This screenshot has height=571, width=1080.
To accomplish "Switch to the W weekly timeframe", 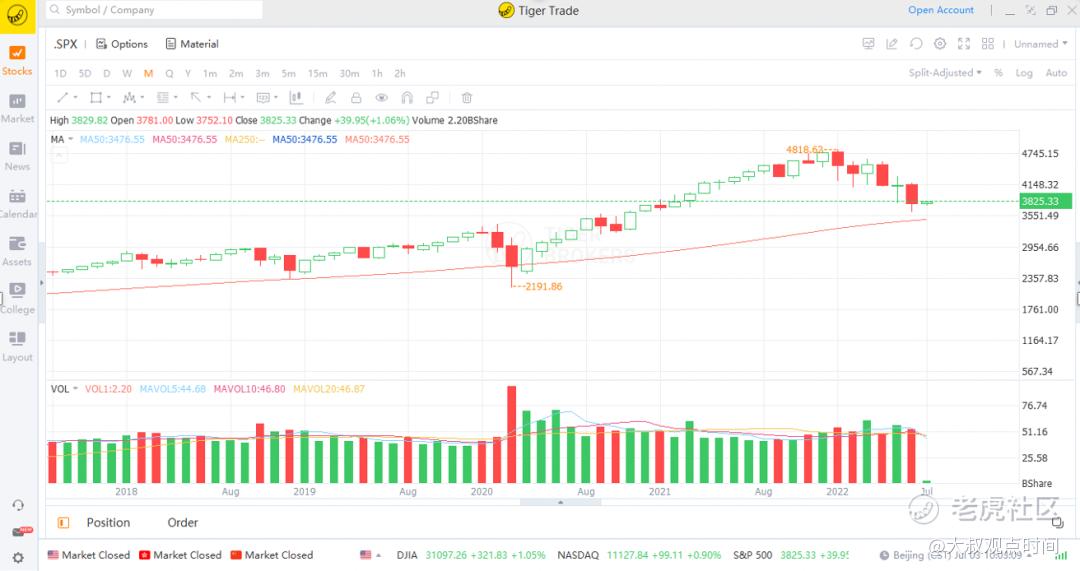I will [x=127, y=73].
